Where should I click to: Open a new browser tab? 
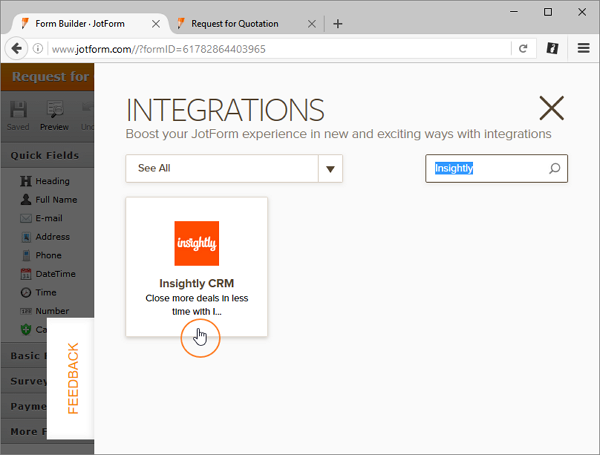[x=337, y=23]
